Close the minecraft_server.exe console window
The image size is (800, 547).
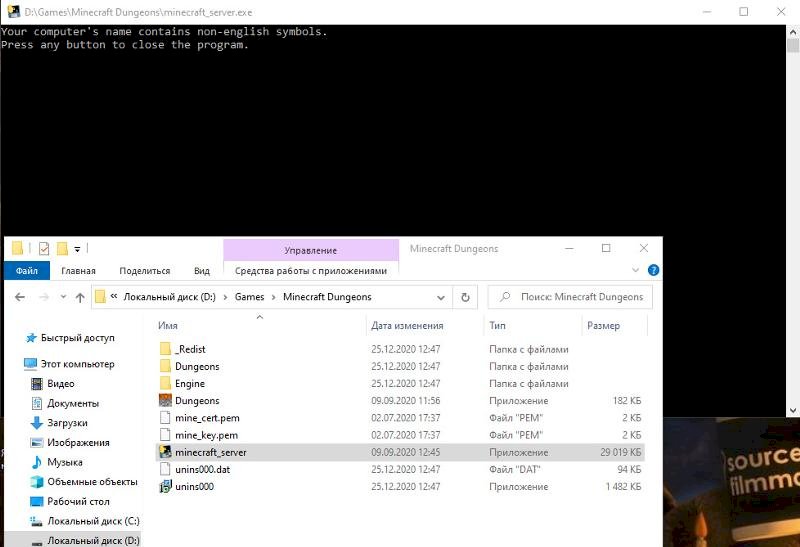point(781,12)
